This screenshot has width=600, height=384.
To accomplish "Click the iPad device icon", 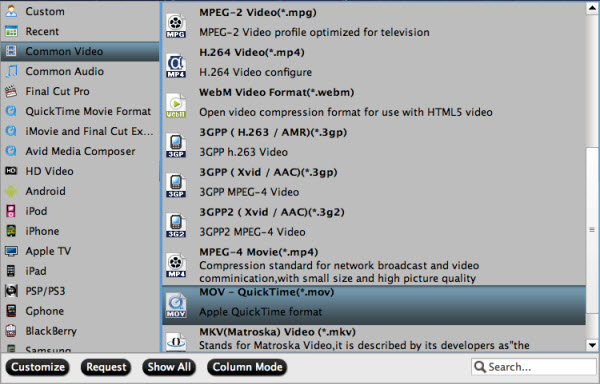I will click(11, 271).
